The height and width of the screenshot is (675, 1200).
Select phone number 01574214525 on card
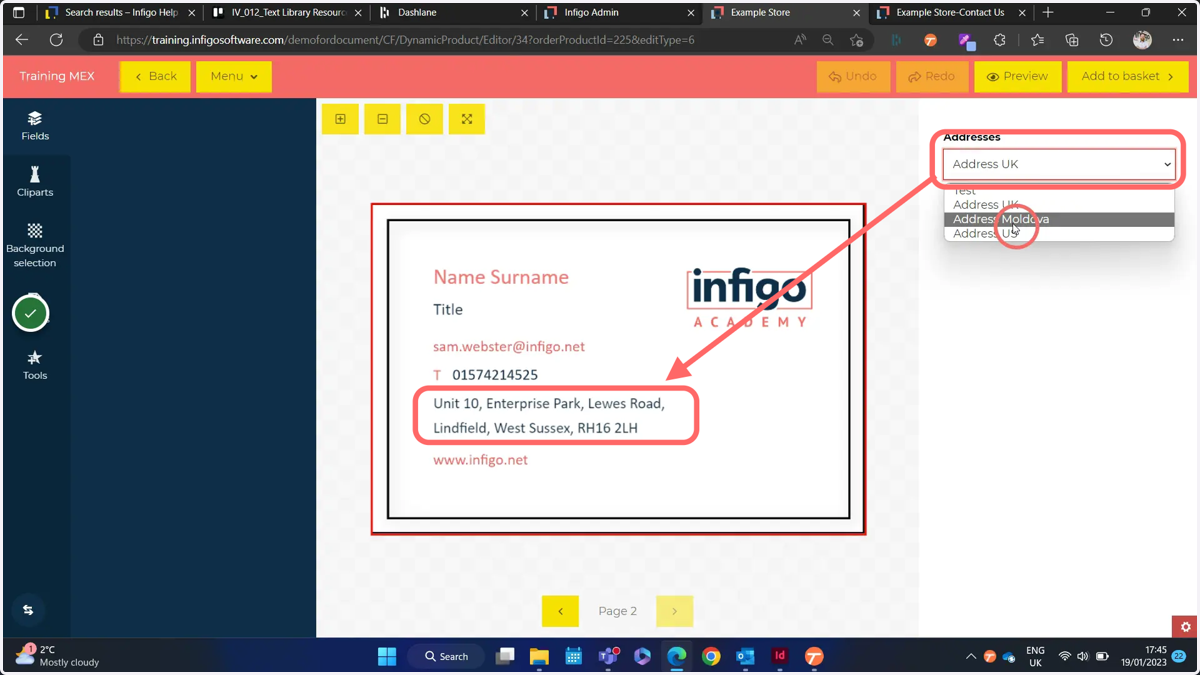click(x=495, y=375)
